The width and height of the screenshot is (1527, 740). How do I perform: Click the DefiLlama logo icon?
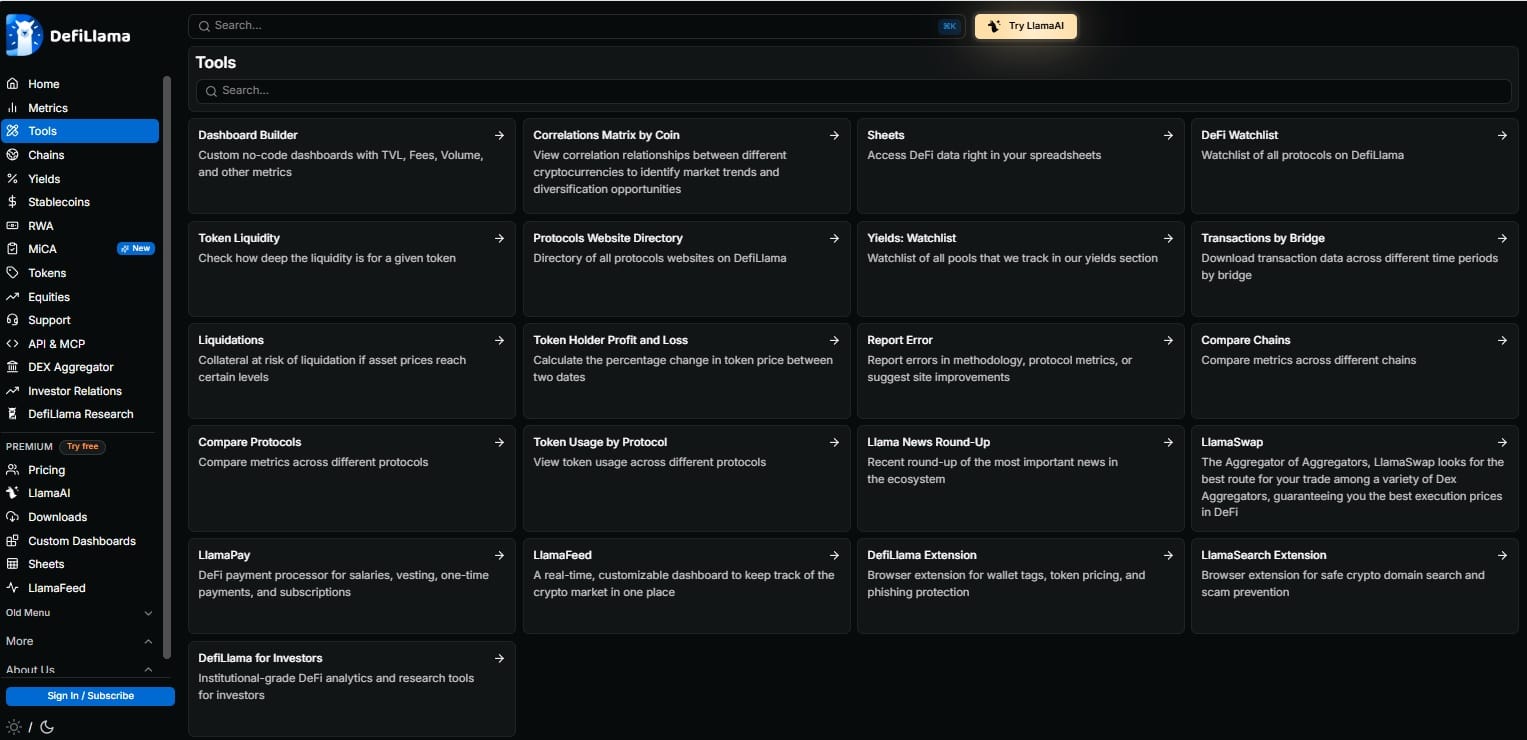tap(24, 35)
